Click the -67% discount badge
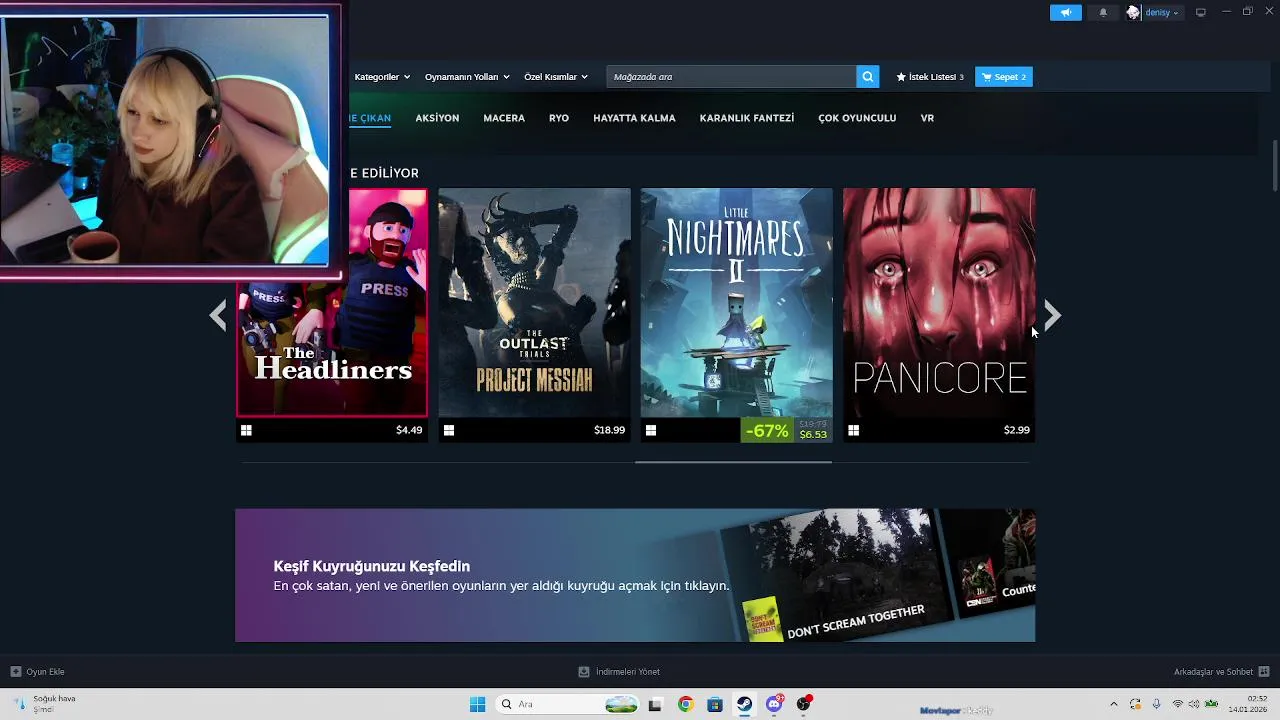Image resolution: width=1280 pixels, height=720 pixels. 766,431
